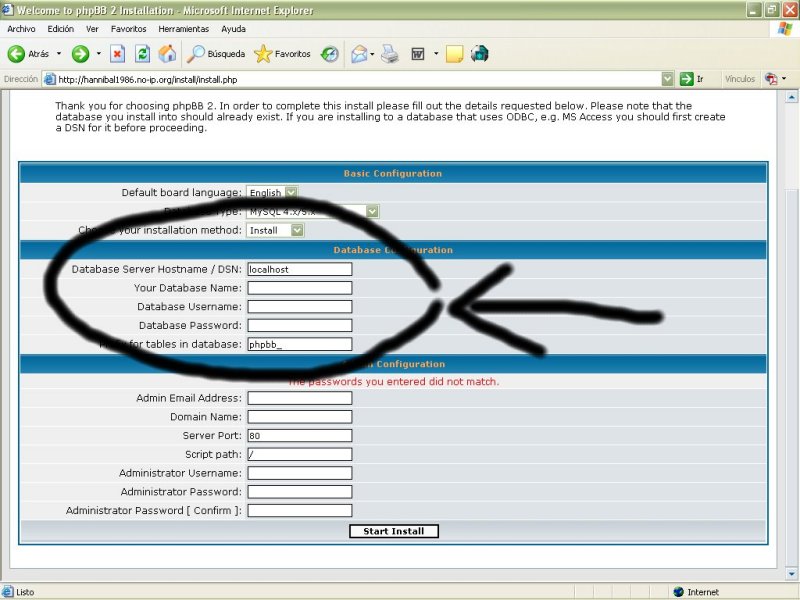
Task: Click Your Database Name field
Action: [x=300, y=288]
